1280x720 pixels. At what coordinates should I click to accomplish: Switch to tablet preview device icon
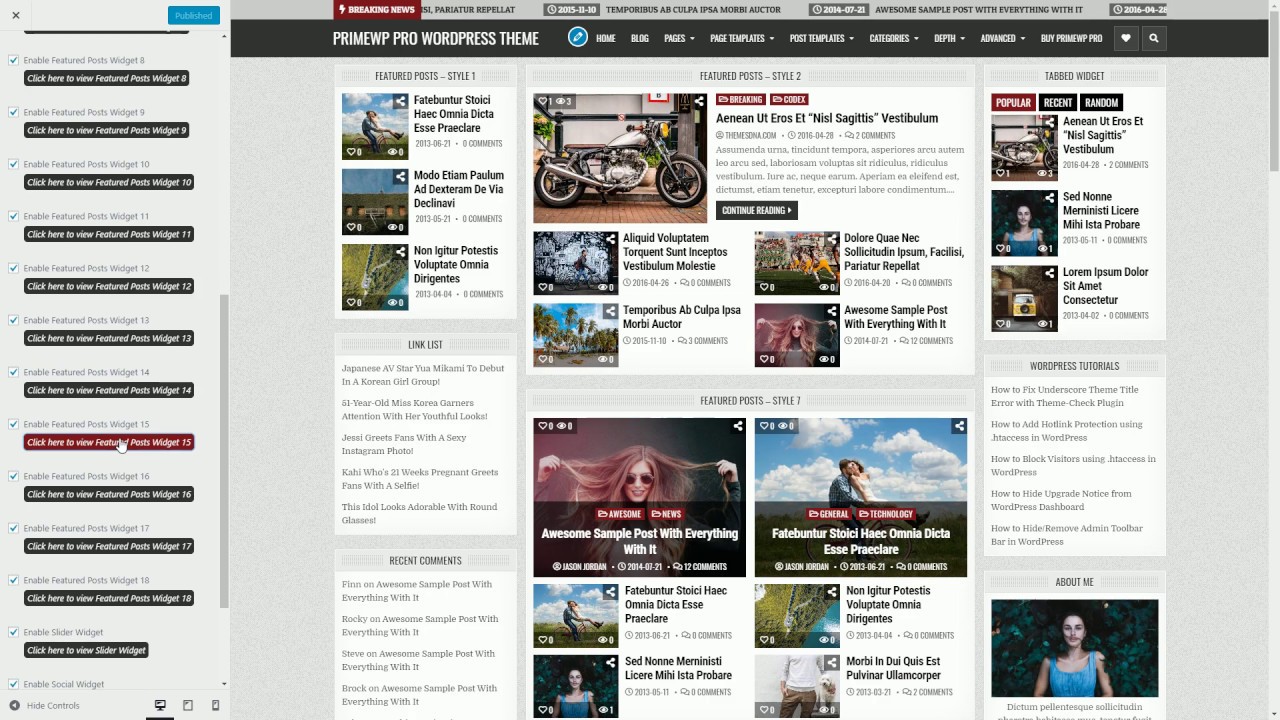(187, 705)
